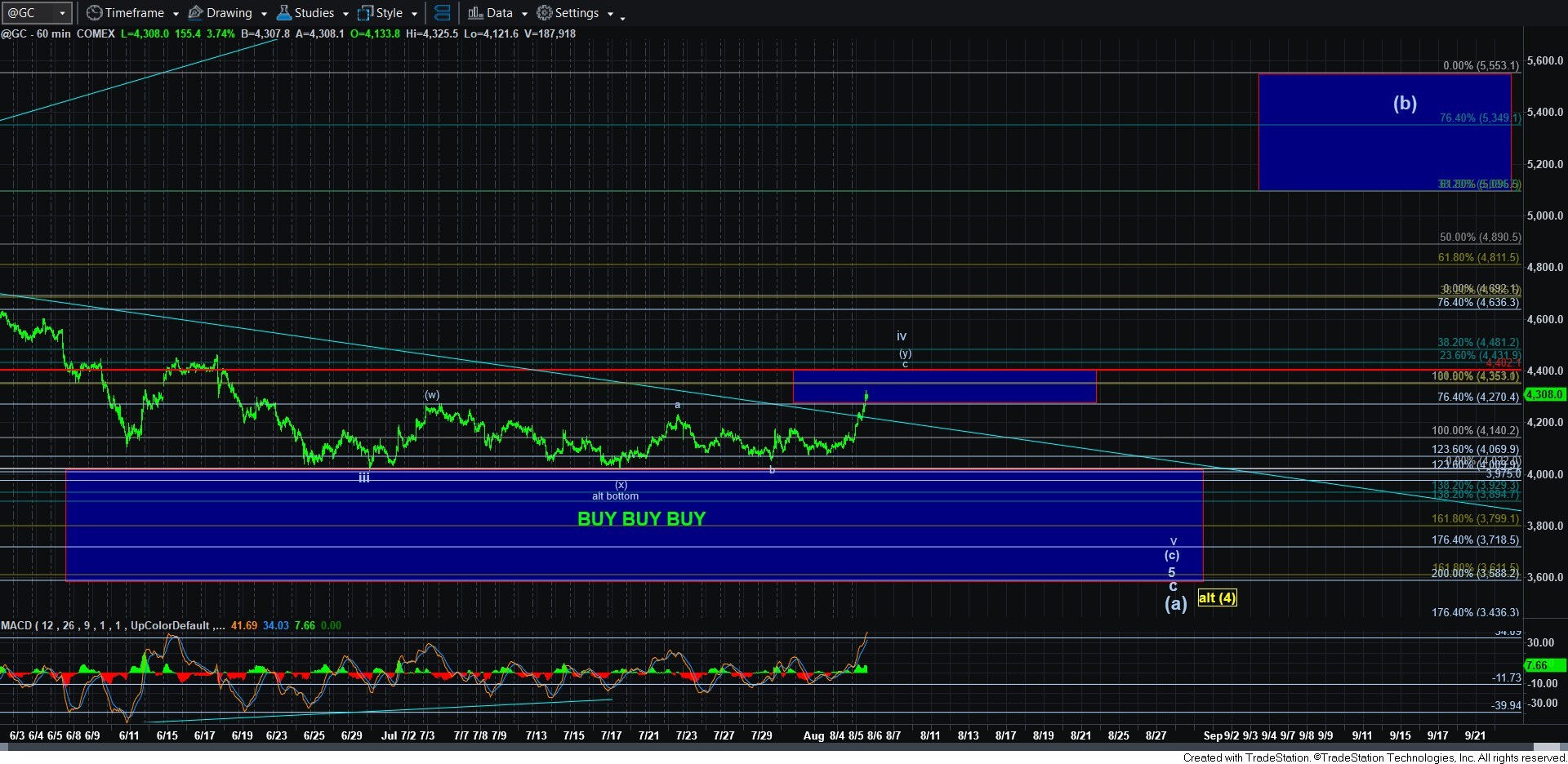
Task: Click the green 4,308.0 current price marker
Action: pyautogui.click(x=1544, y=394)
